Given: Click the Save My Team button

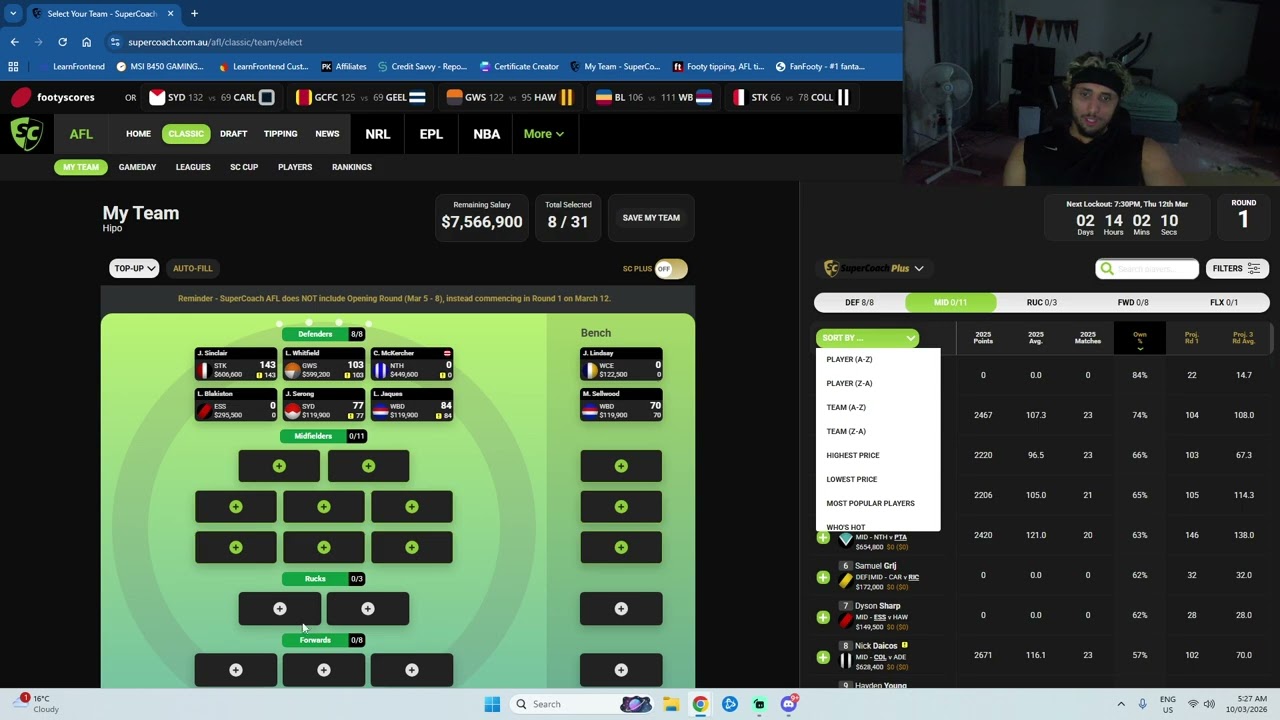Looking at the screenshot, I should pos(651,218).
